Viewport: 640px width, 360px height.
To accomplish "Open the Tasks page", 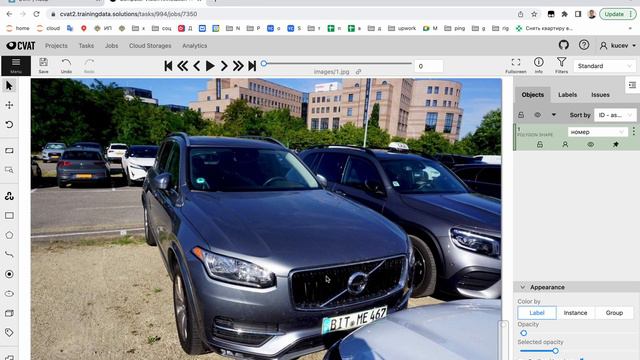I will pyautogui.click(x=86, y=46).
